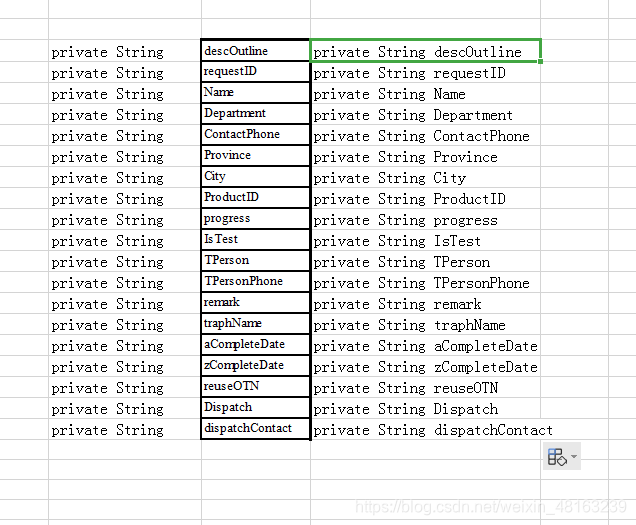This screenshot has width=636, height=525.
Task: Click the bordered cell 'reuseOTN'
Action: [x=256, y=387]
